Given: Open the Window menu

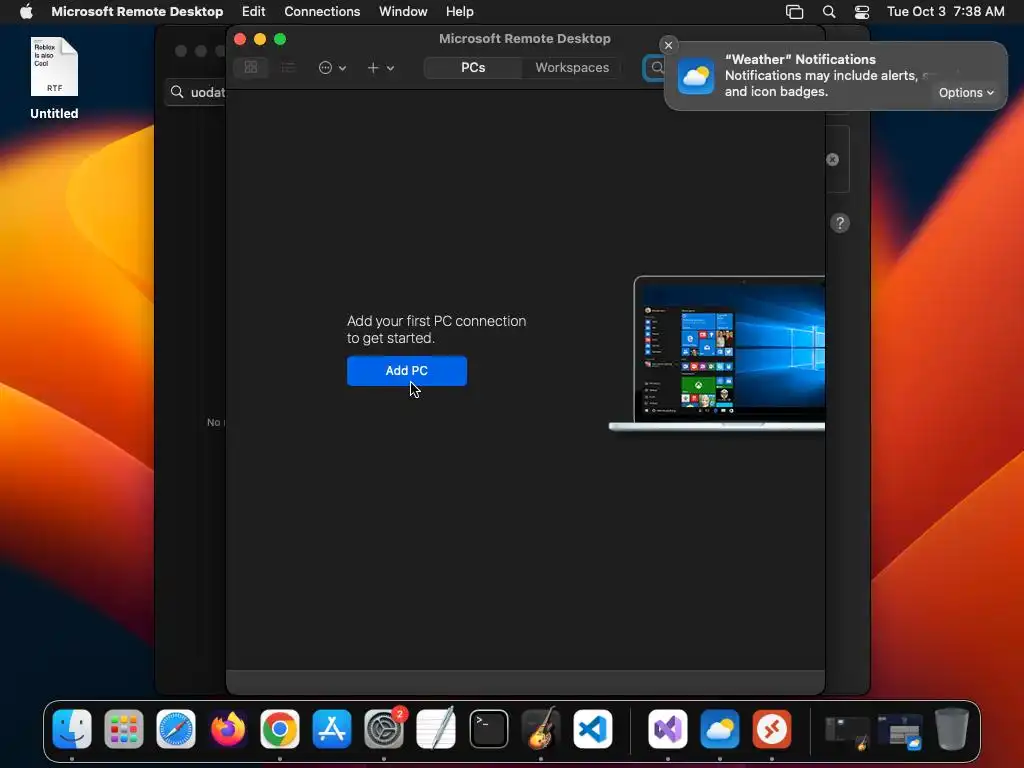Looking at the screenshot, I should pos(403,12).
